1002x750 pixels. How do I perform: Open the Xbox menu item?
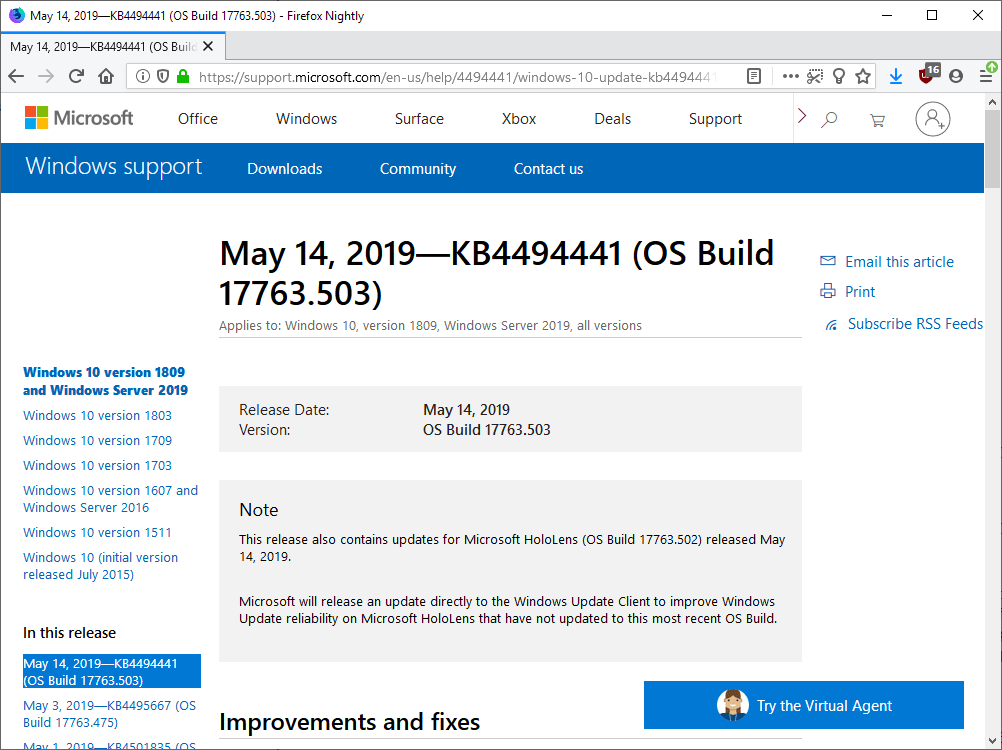[x=519, y=119]
